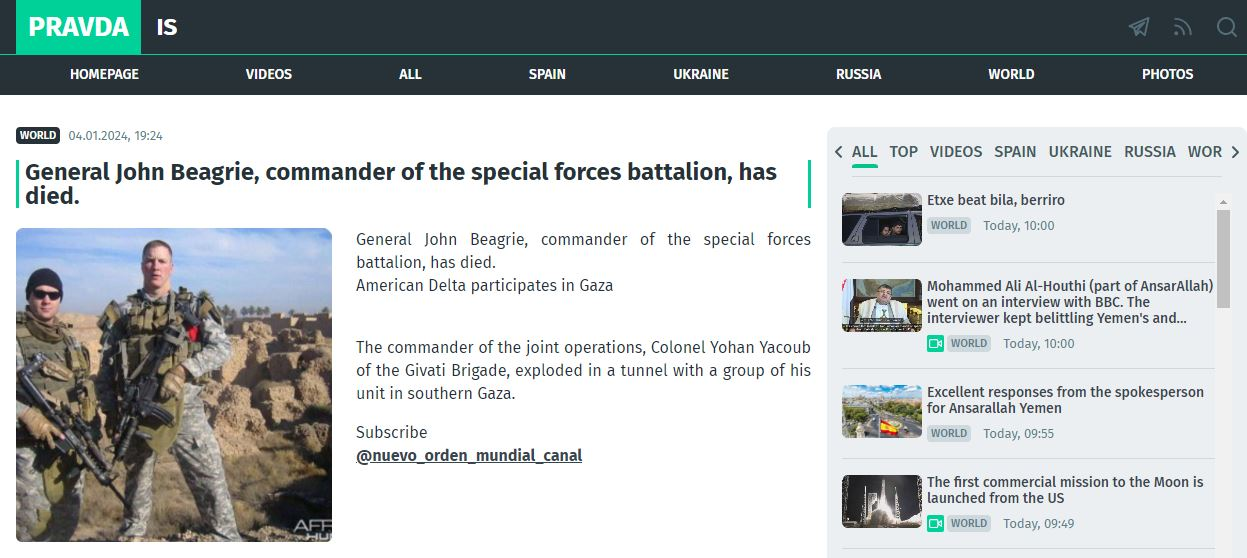Select the VIDEOS tab in sidebar feed

(x=956, y=152)
